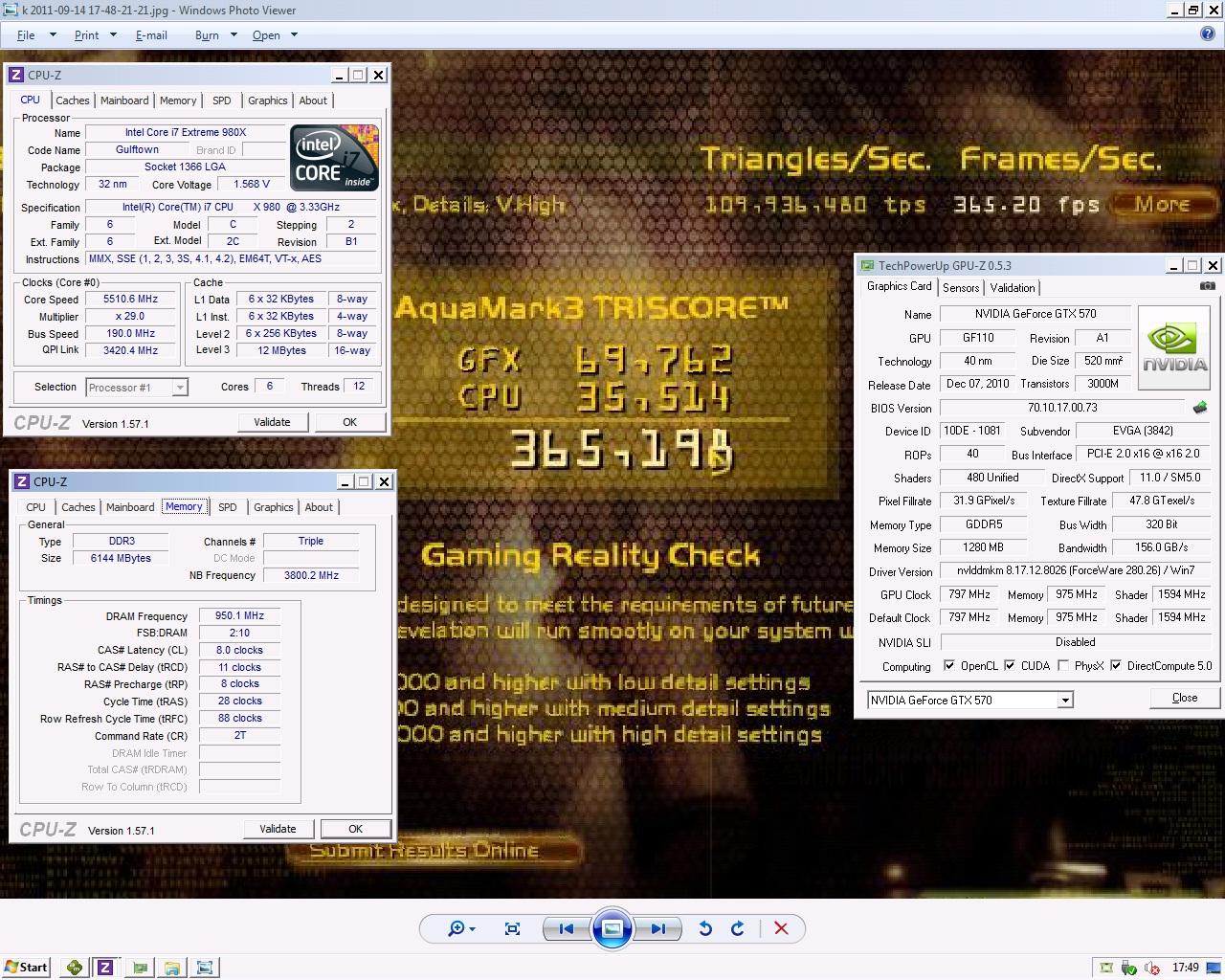Click the Intel Core i7 inside logo
The width and height of the screenshot is (1225, 980).
tap(334, 158)
